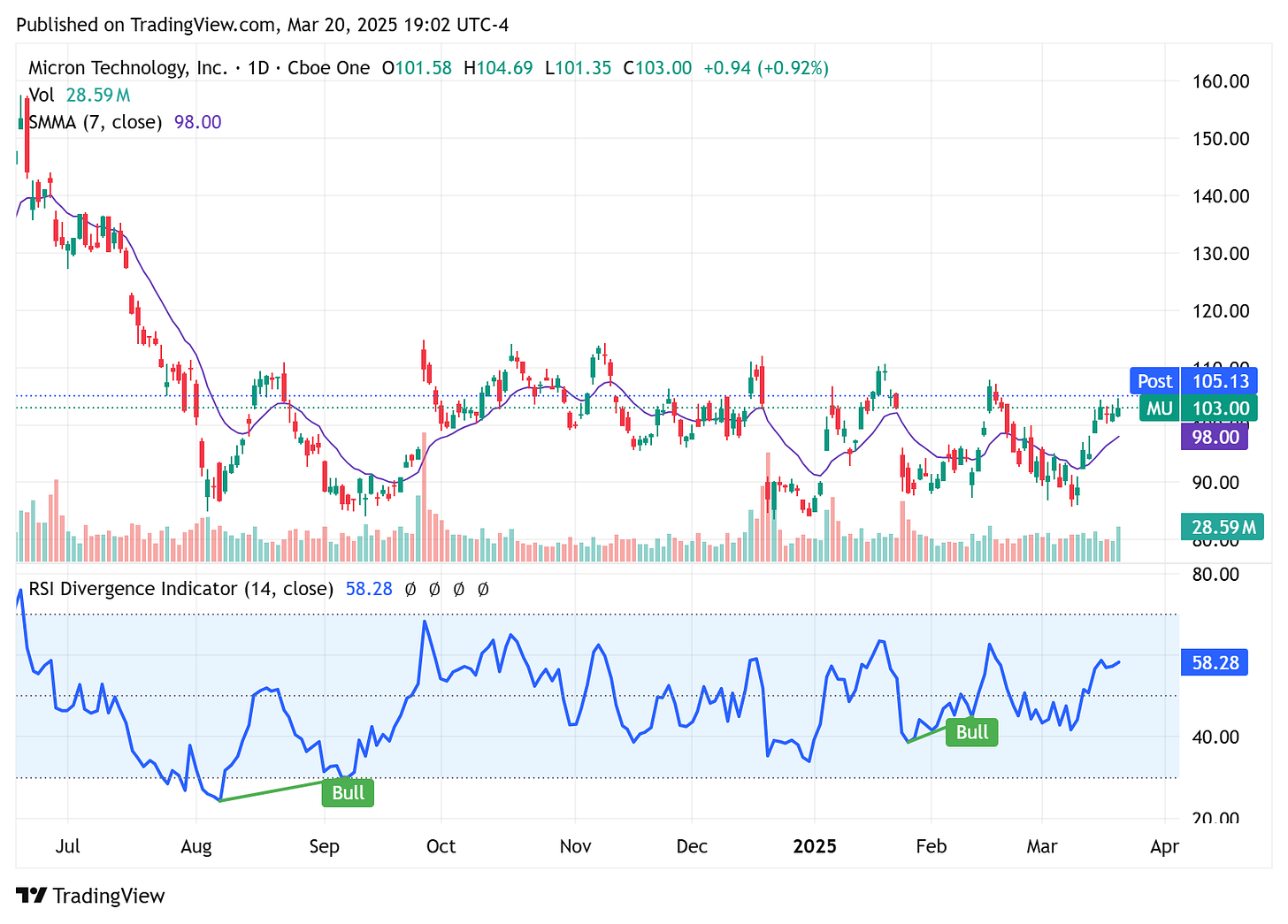Viewport: 1288px width, 924px height.
Task: Click the blue 58.28 RSI badge
Action: pyautogui.click(x=1215, y=661)
